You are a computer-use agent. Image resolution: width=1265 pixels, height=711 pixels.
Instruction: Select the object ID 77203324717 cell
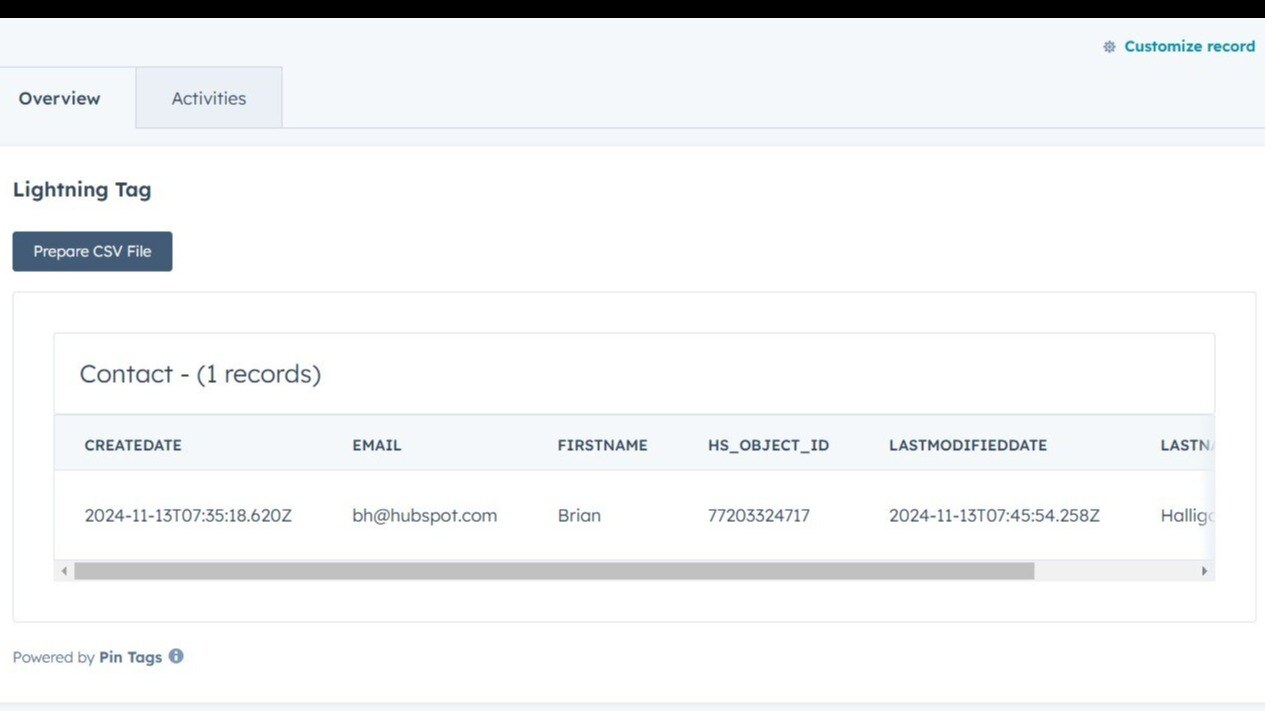pyautogui.click(x=758, y=516)
